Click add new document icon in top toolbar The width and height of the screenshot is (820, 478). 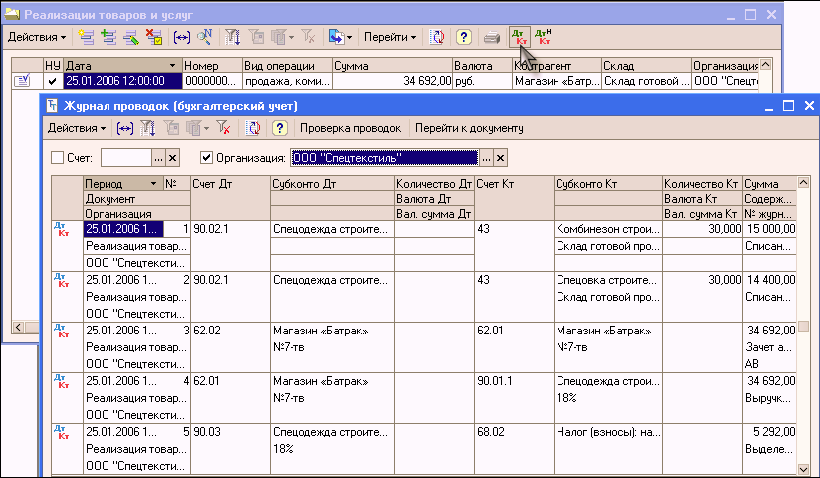pos(87,37)
